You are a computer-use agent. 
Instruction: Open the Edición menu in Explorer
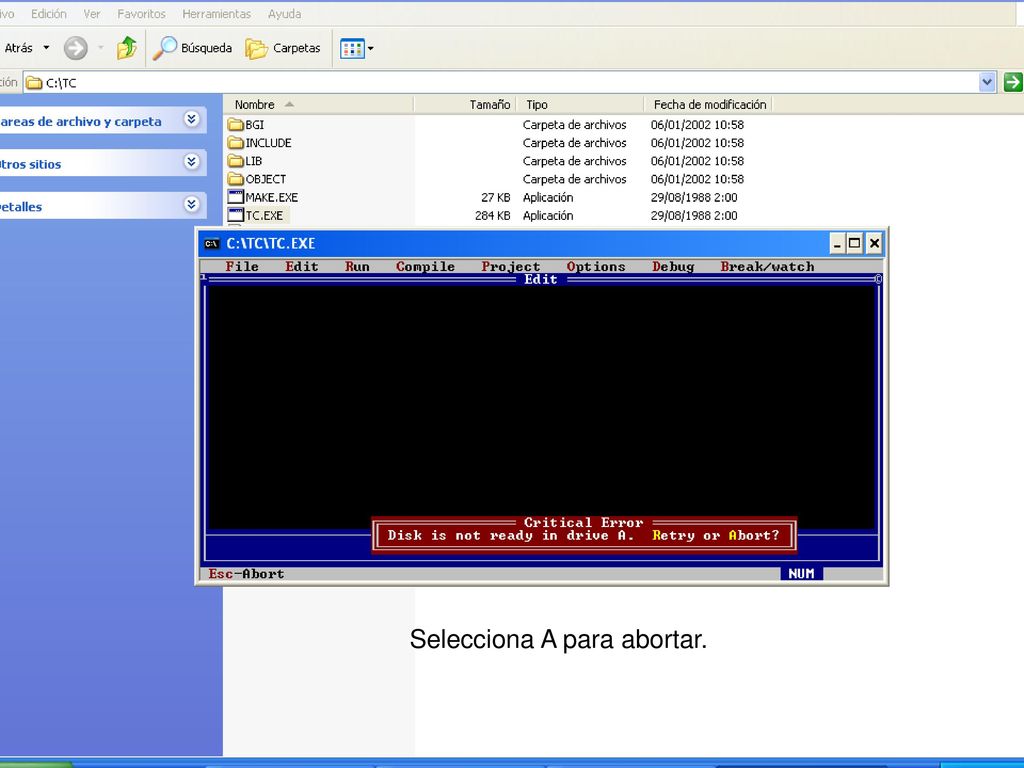coord(48,14)
